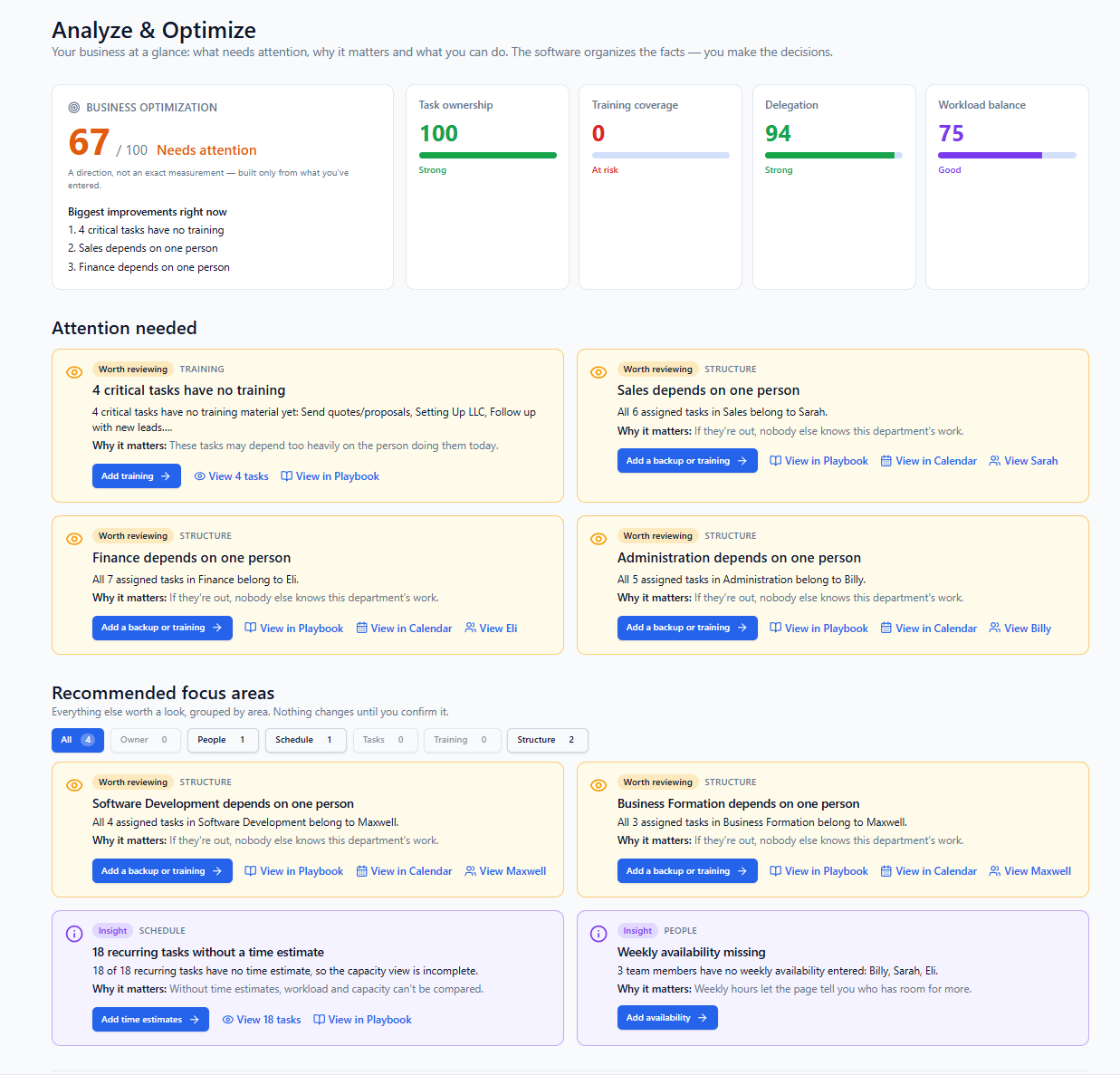Click the 'Insight' badge on People card

[637, 931]
